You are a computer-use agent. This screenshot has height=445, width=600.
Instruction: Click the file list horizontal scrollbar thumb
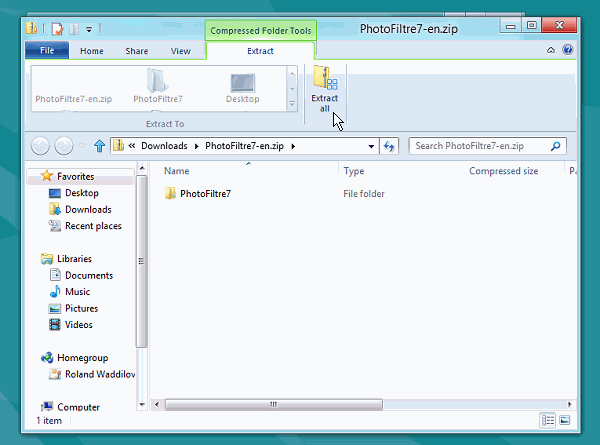(x=274, y=404)
